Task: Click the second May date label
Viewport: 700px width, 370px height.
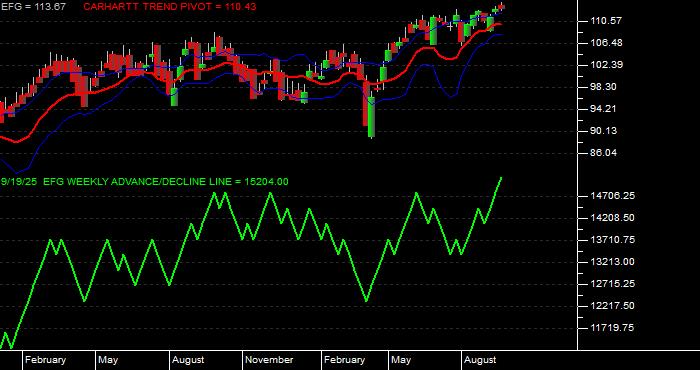Action: [401, 360]
